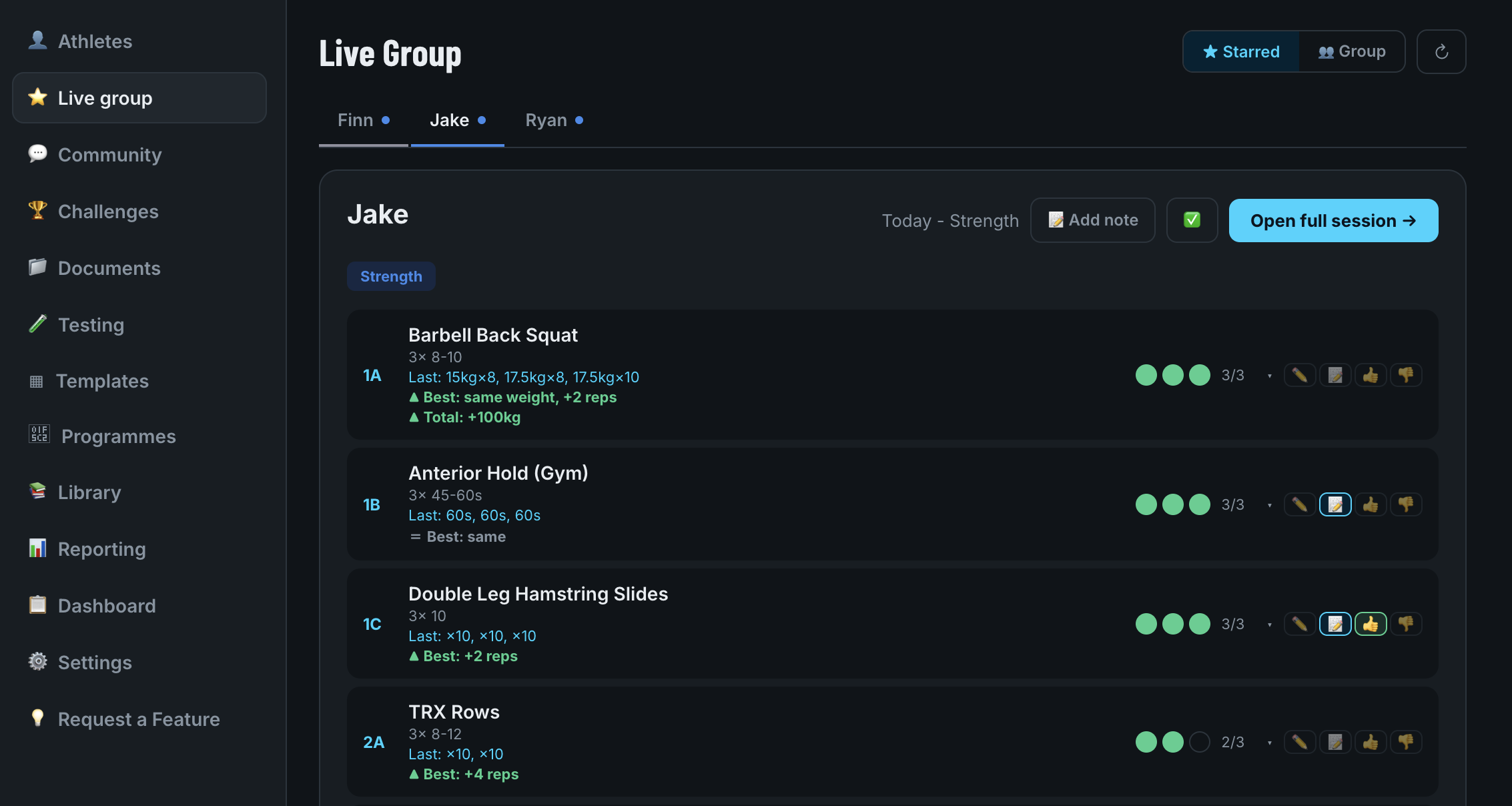Thumbs down the Anterior Hold (Gym) exercise
Image resolution: width=1512 pixels, height=806 pixels.
[x=1406, y=504]
